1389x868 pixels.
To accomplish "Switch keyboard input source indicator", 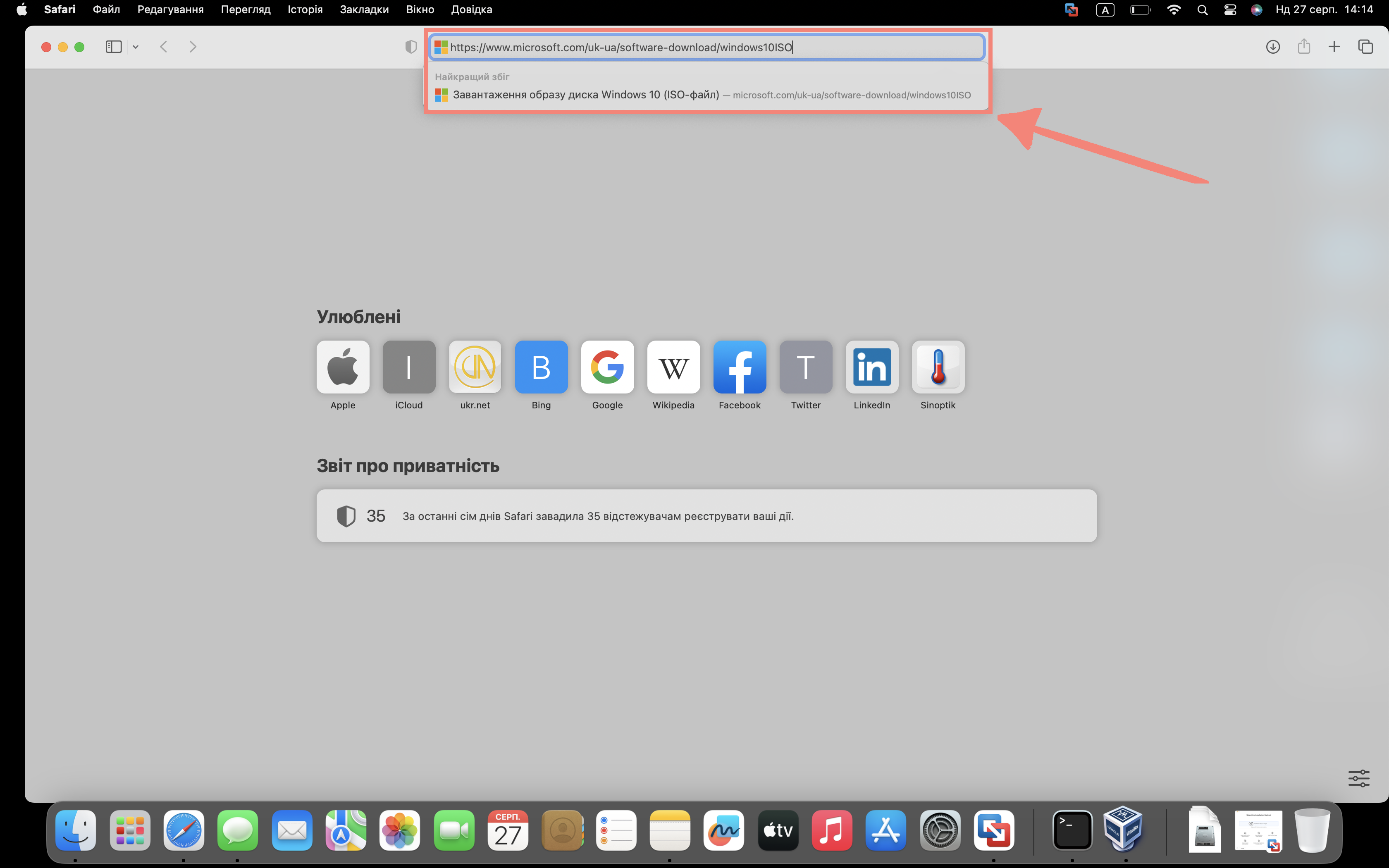I will pos(1105,10).
